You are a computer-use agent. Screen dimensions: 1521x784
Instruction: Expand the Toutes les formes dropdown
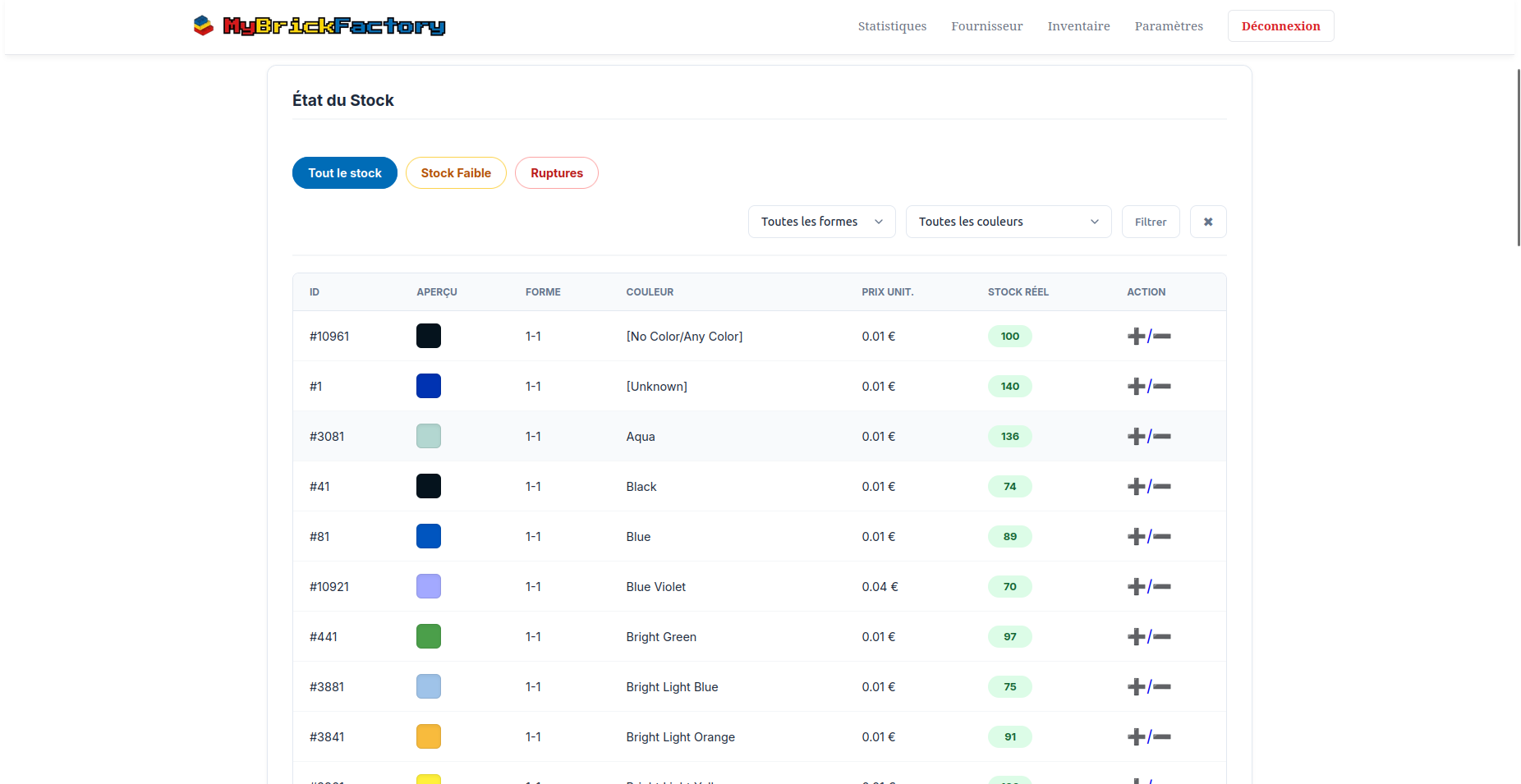pyautogui.click(x=821, y=222)
